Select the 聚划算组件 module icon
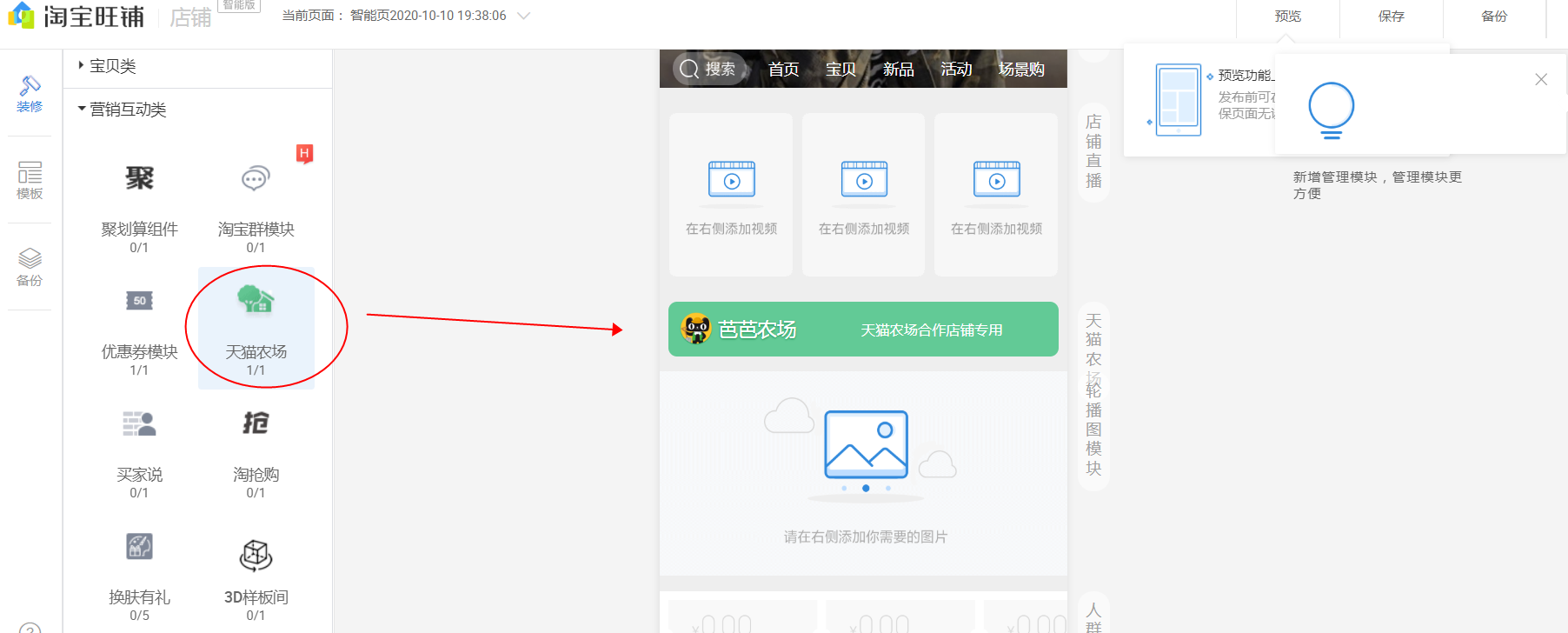The width and height of the screenshot is (1568, 633). pos(139,178)
